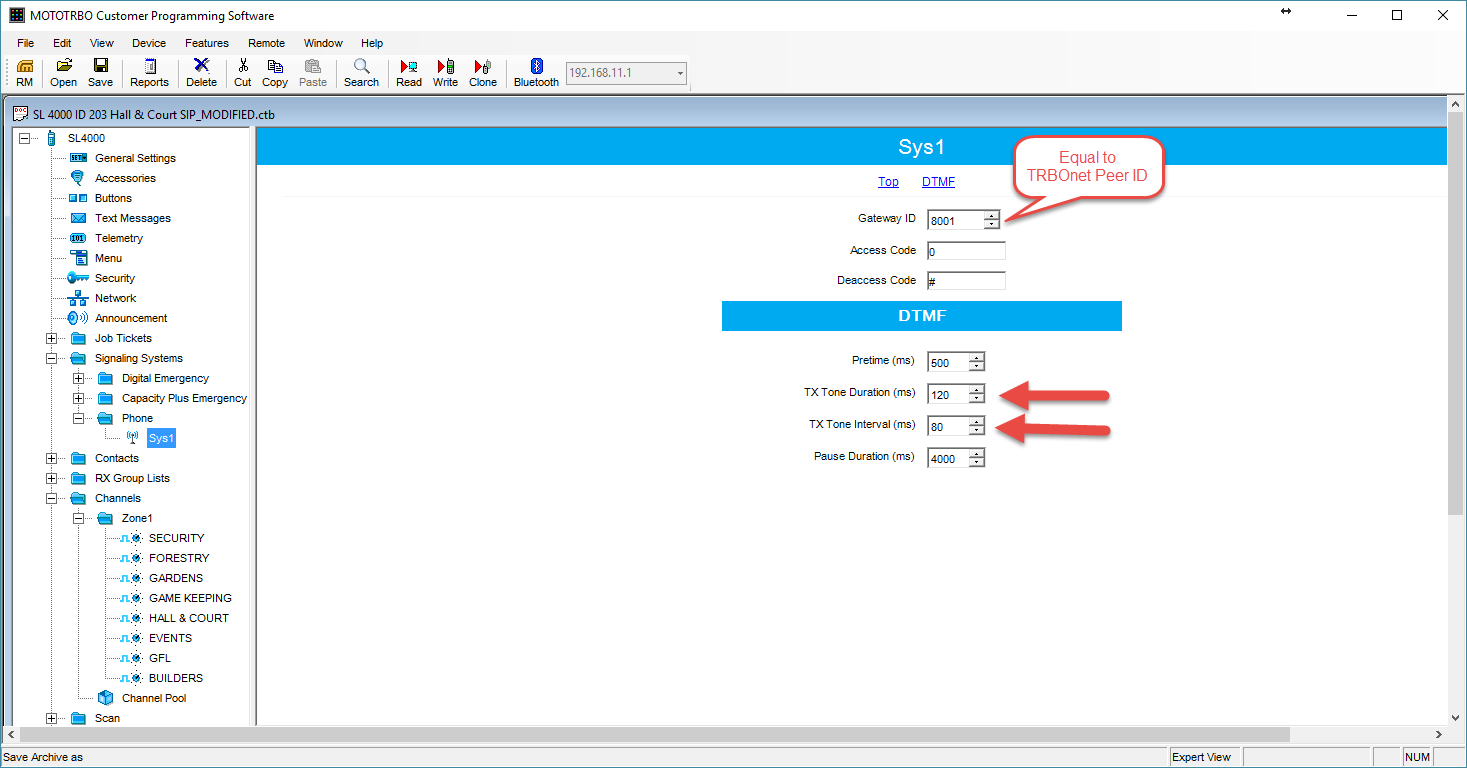
Task: Open the Edit menu
Action: tap(62, 43)
